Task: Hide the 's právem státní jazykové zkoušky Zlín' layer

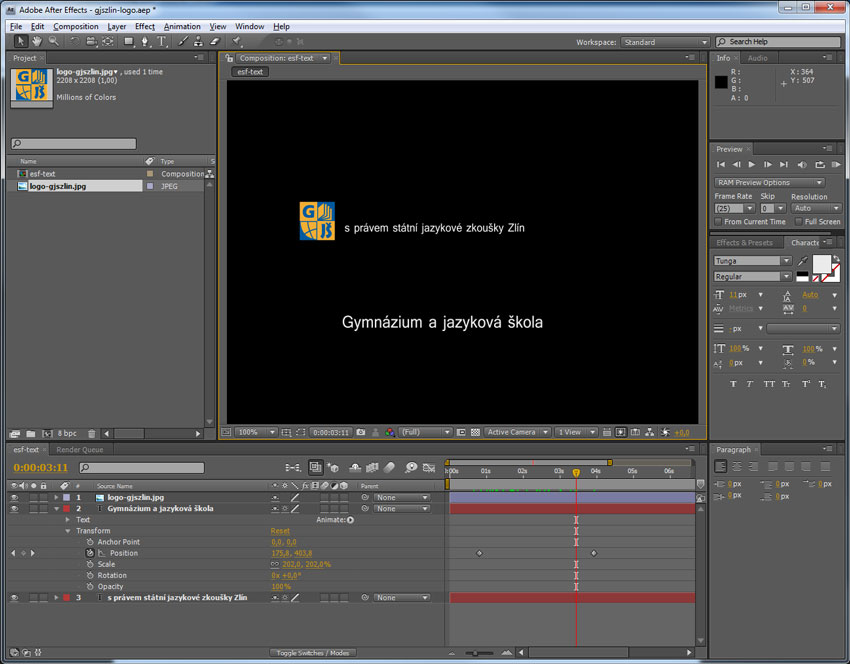Action: [15, 598]
